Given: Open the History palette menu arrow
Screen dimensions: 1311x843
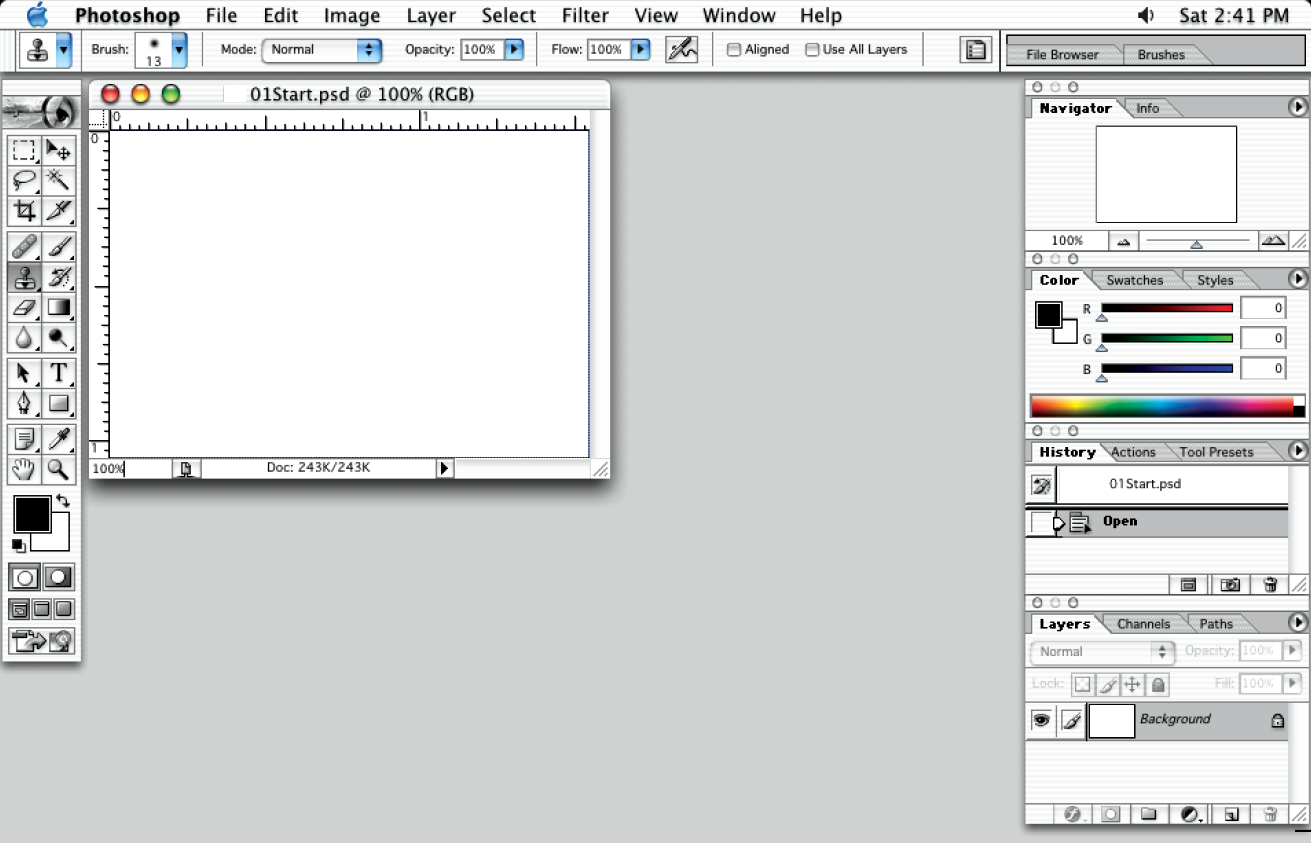Looking at the screenshot, I should [1298, 451].
